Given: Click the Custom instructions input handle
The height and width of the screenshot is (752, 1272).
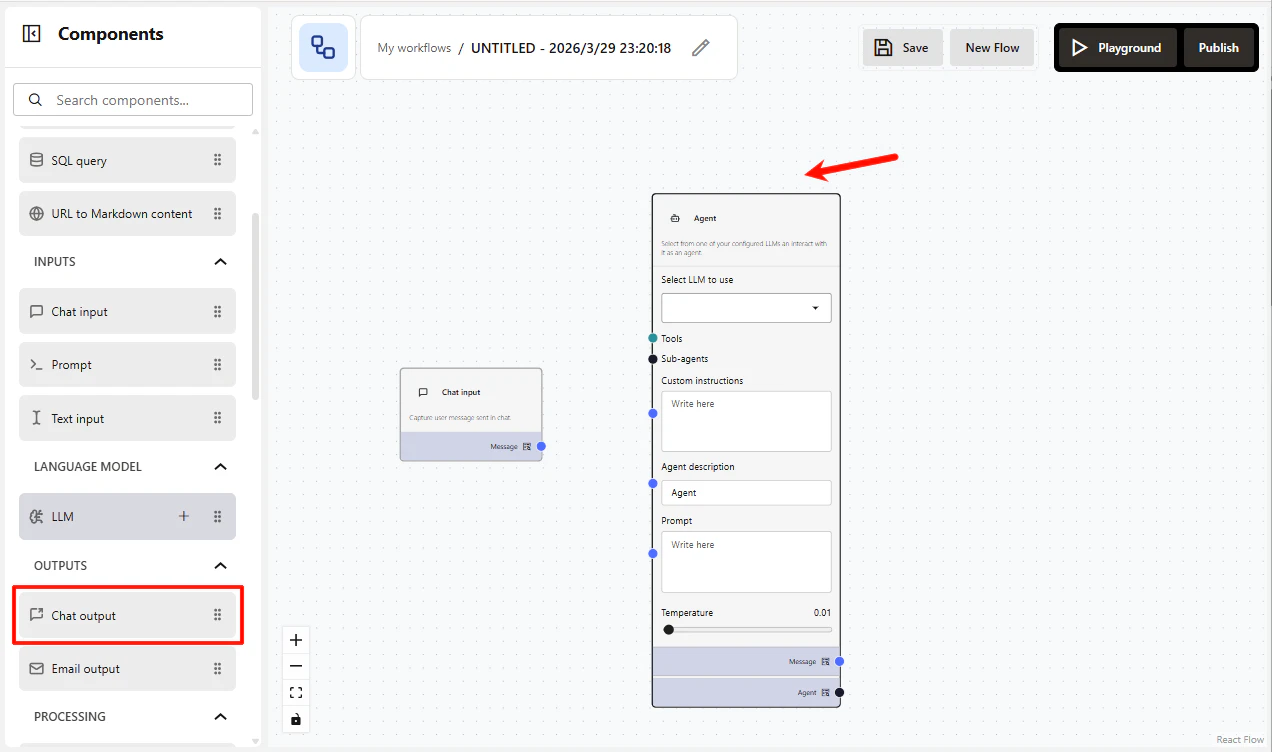Looking at the screenshot, I should pyautogui.click(x=653, y=413).
